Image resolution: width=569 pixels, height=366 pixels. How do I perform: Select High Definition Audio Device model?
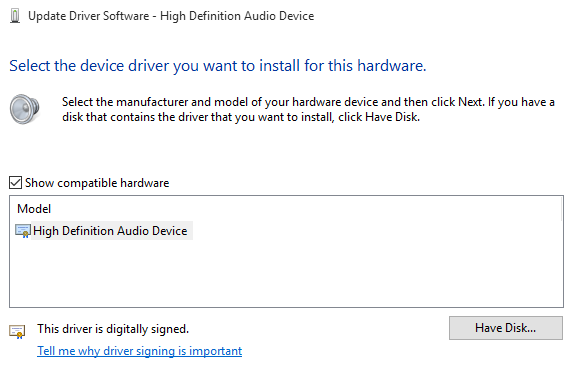(x=110, y=231)
